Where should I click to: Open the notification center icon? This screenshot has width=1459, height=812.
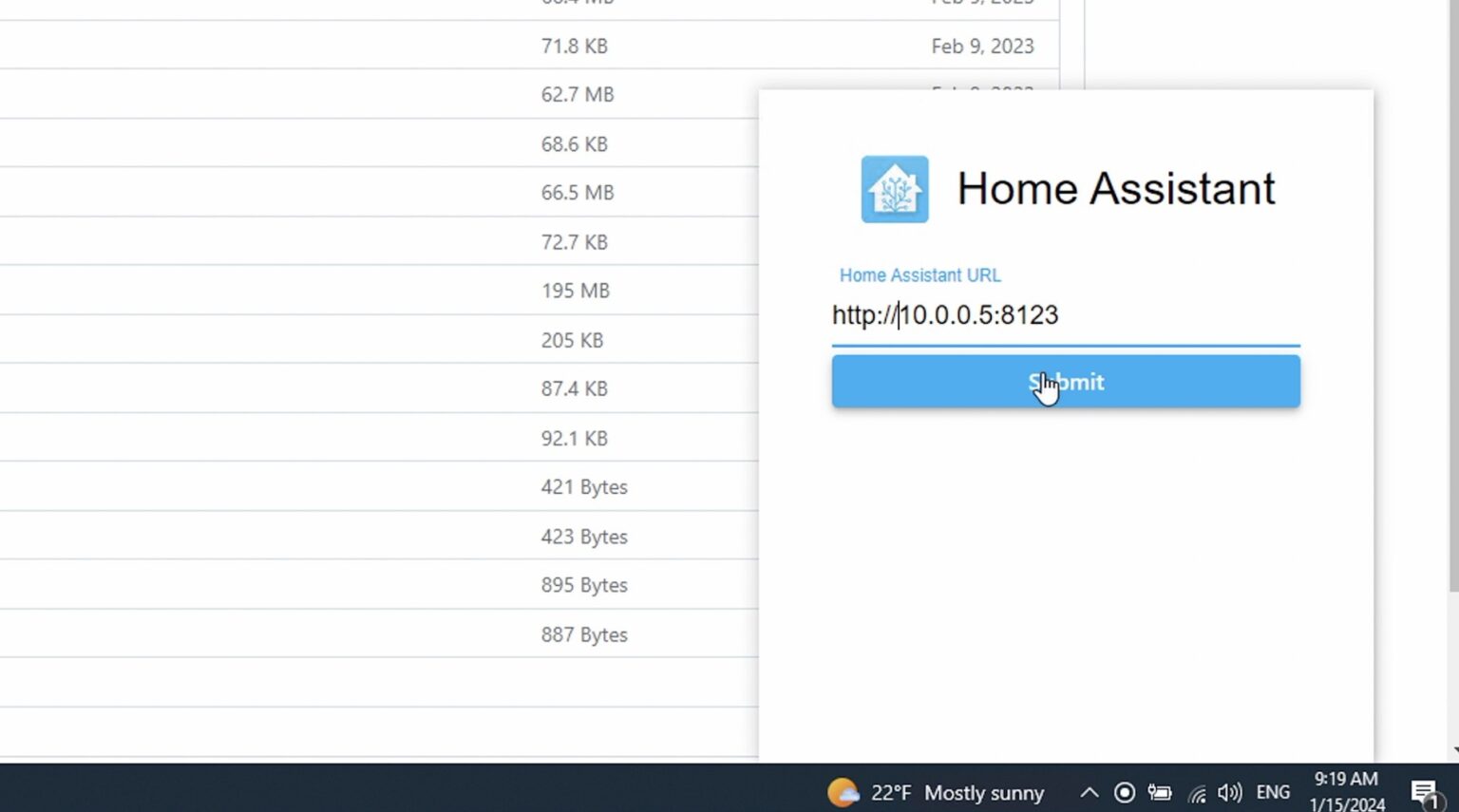tap(1422, 791)
